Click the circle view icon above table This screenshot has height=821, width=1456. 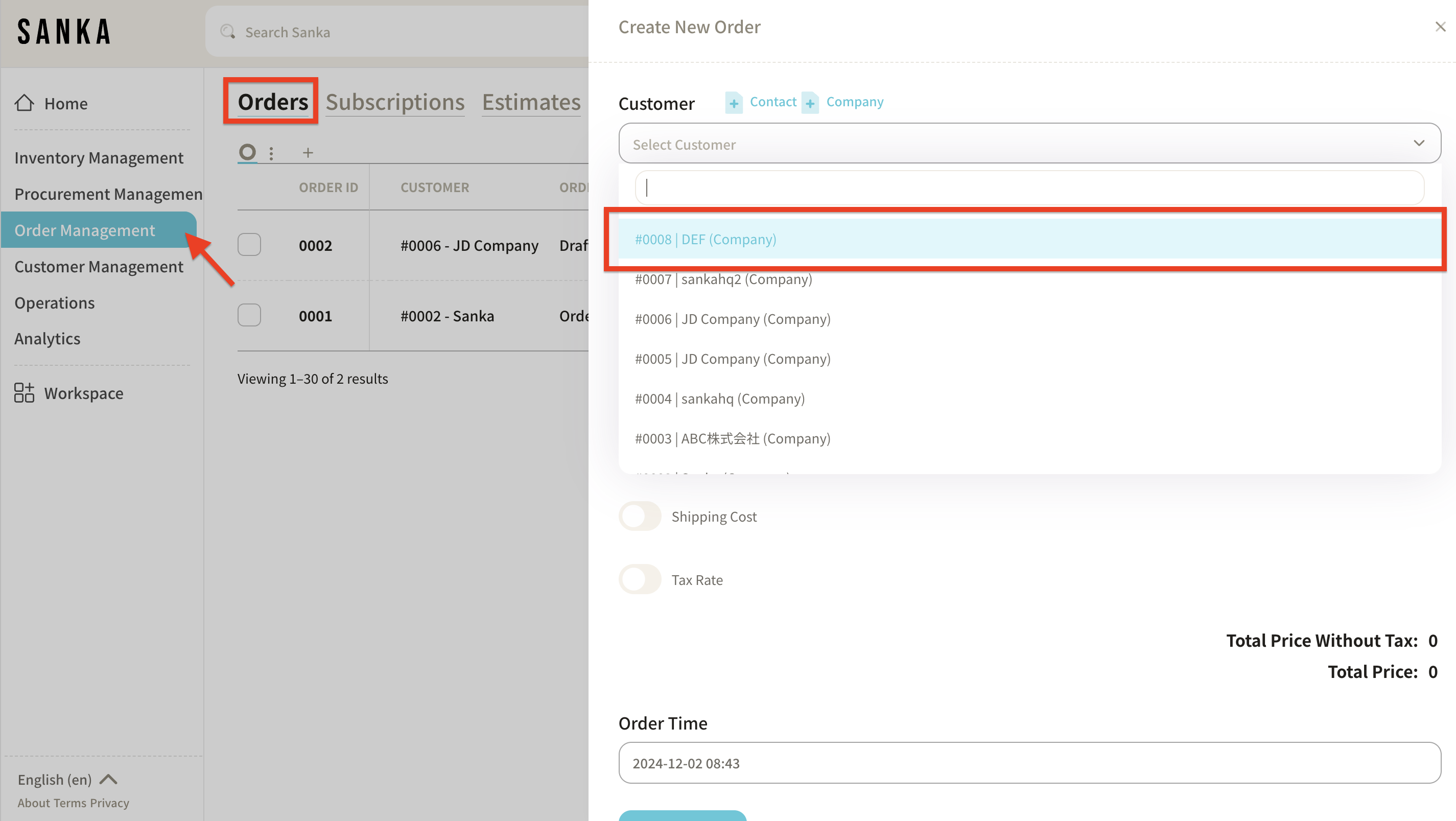[247, 152]
